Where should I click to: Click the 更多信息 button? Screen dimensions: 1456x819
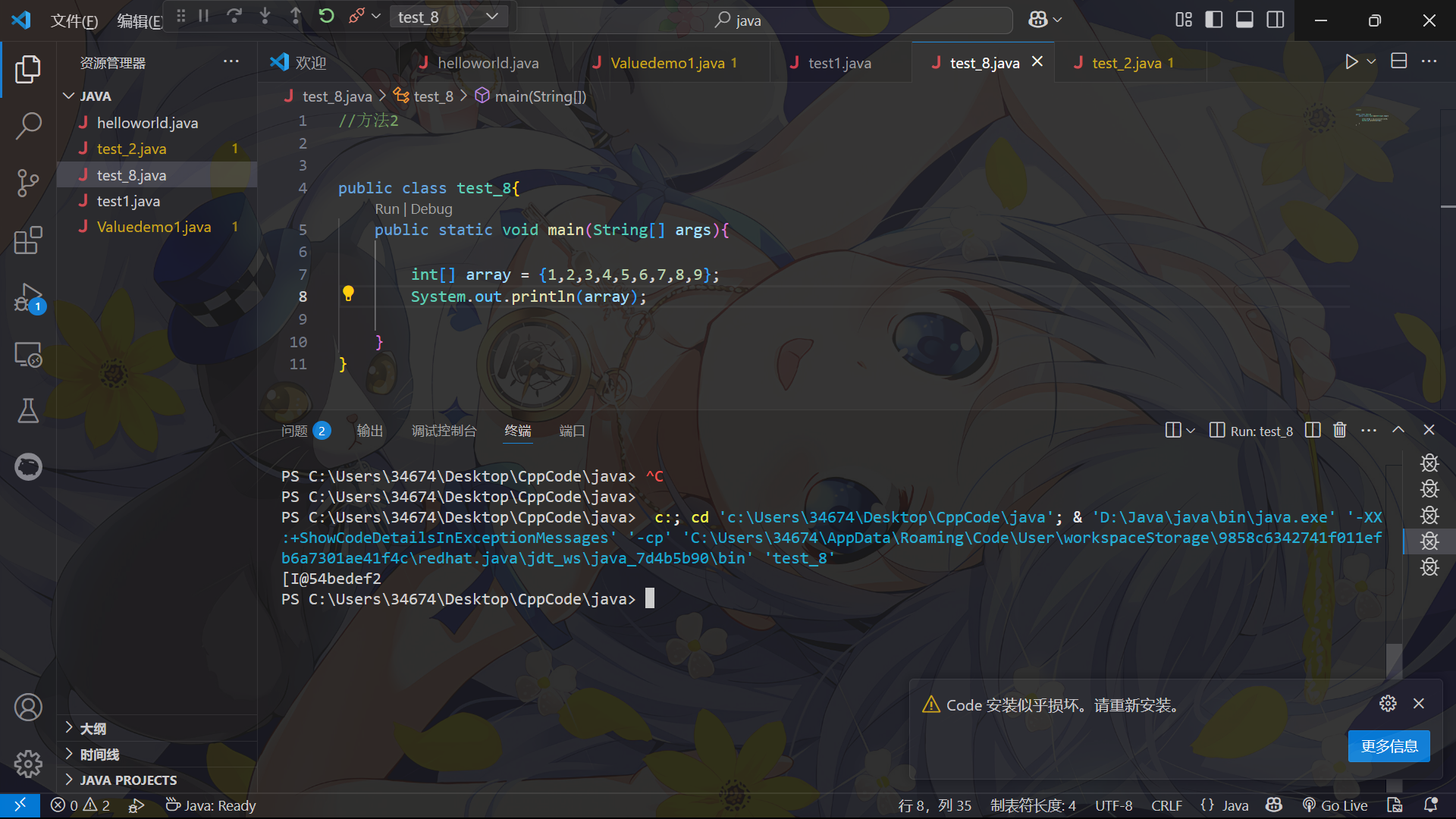1389,746
